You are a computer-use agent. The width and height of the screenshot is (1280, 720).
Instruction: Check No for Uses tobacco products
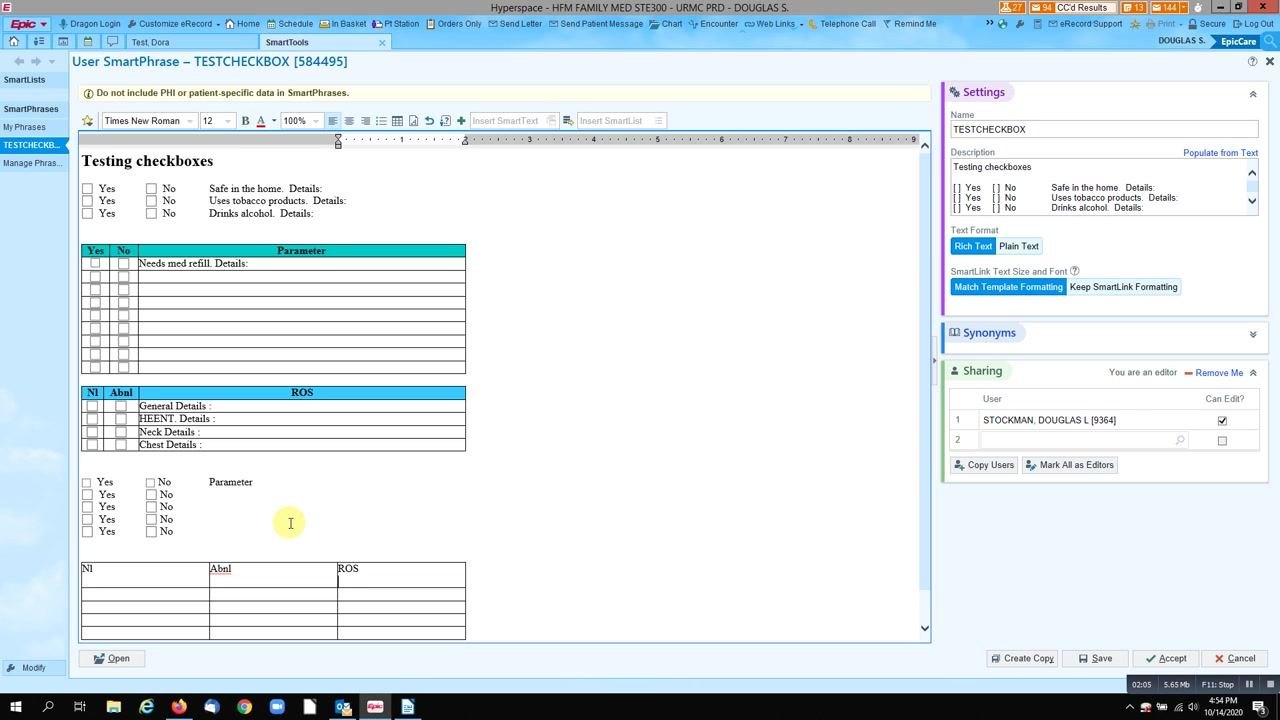coord(151,201)
